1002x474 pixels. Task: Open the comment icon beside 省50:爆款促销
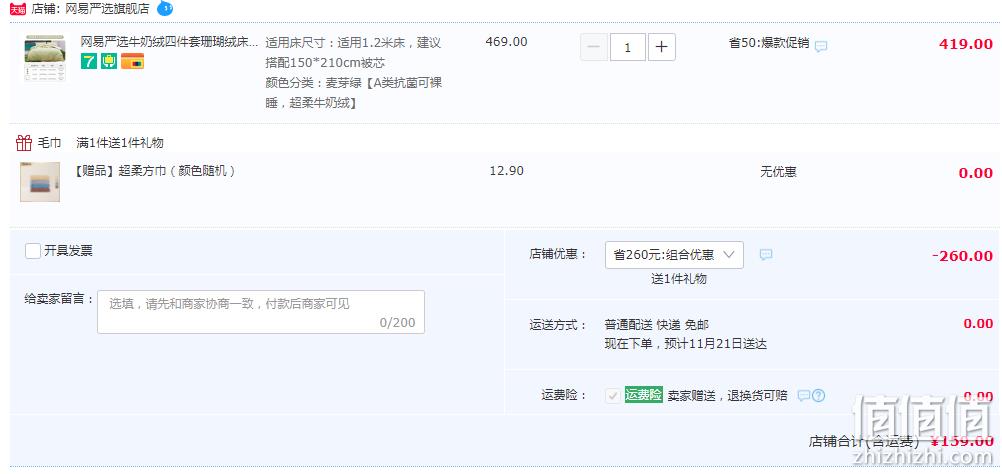tap(821, 46)
